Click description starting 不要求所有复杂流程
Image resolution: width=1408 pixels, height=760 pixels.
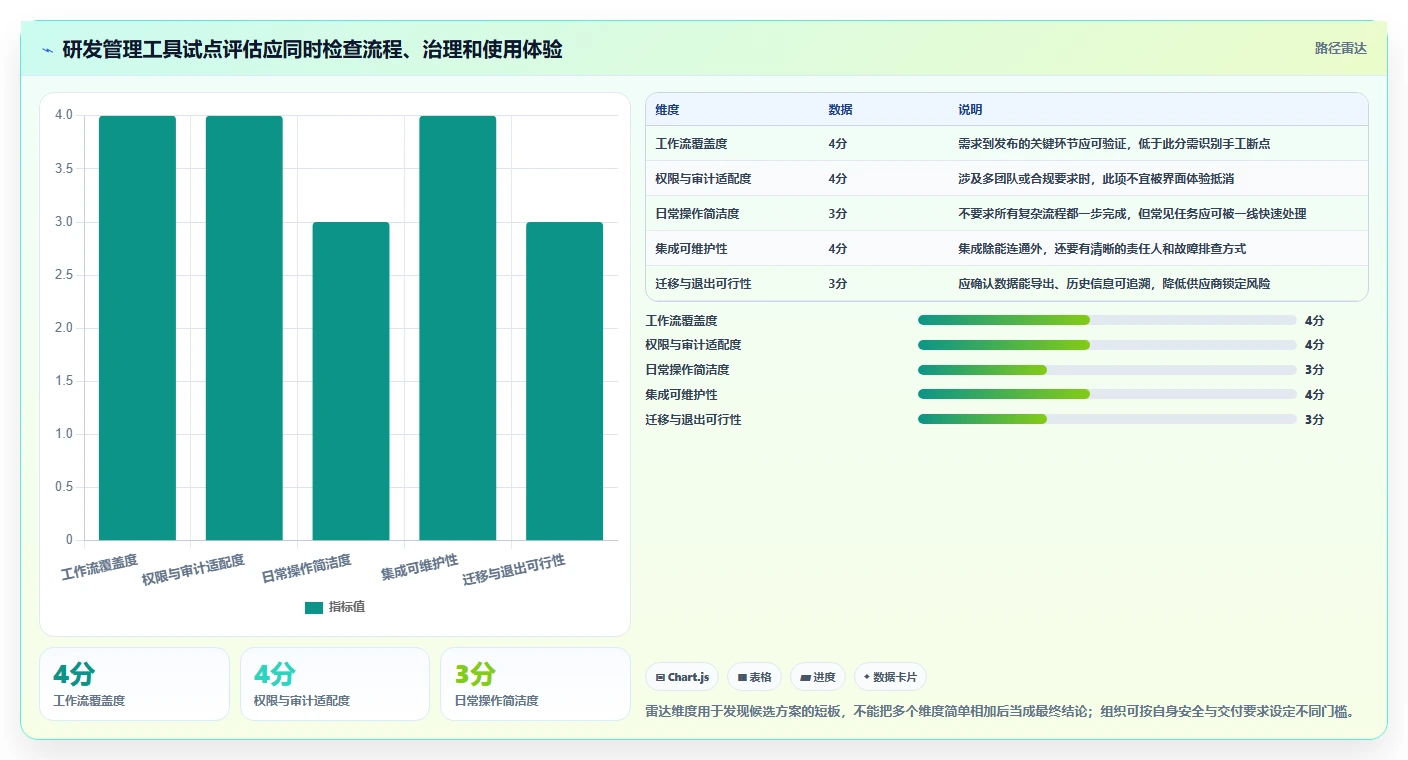coord(1132,214)
